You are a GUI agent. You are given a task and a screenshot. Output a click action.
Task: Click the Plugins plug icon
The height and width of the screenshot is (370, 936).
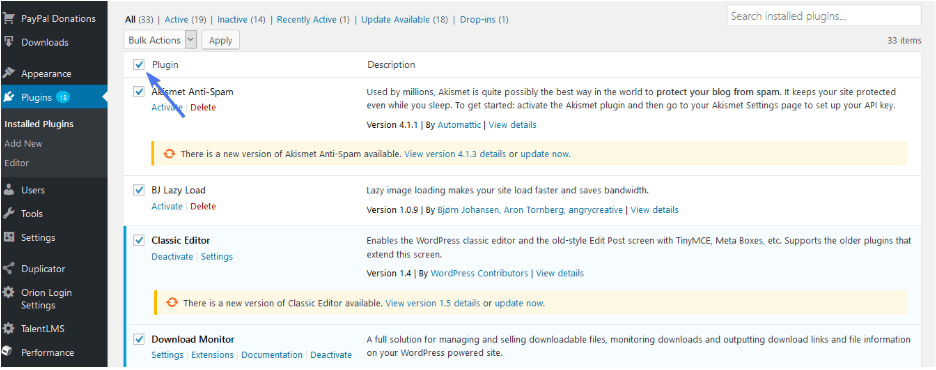[9, 97]
